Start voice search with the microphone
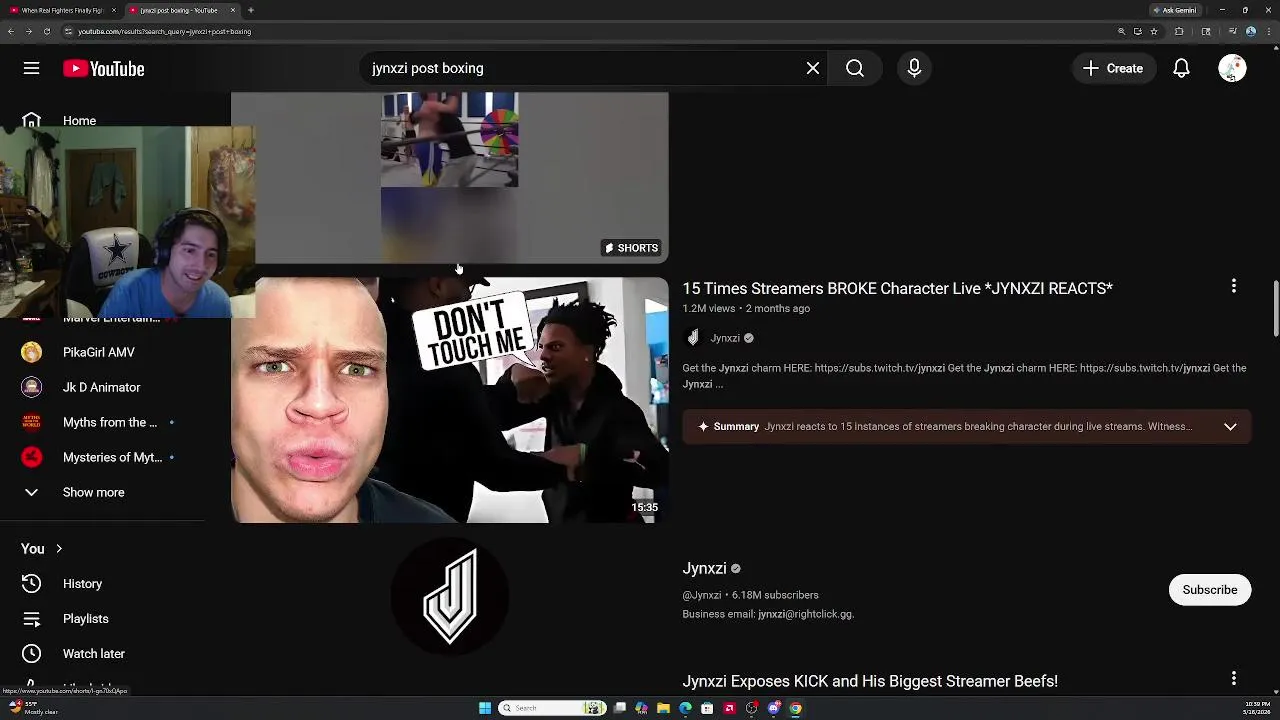1280x720 pixels. click(914, 68)
